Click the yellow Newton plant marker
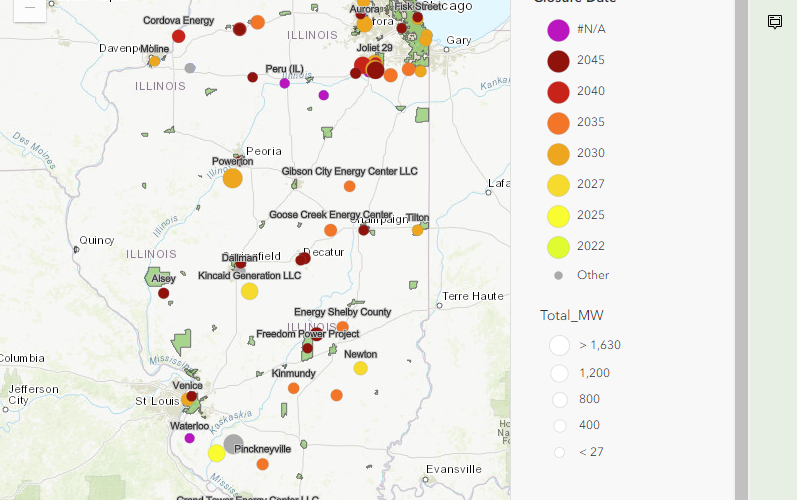 (x=360, y=368)
